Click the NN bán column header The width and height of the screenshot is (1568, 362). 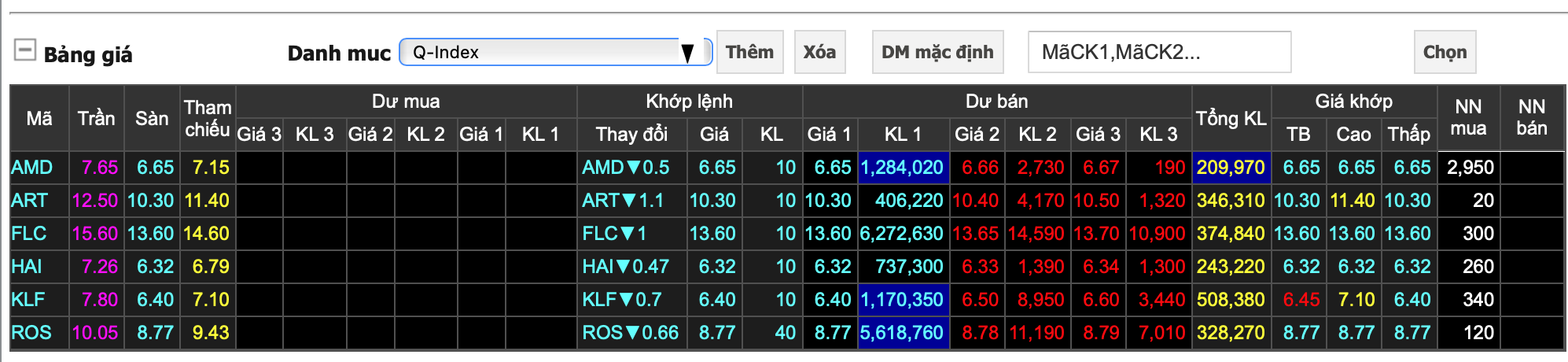point(1531,118)
